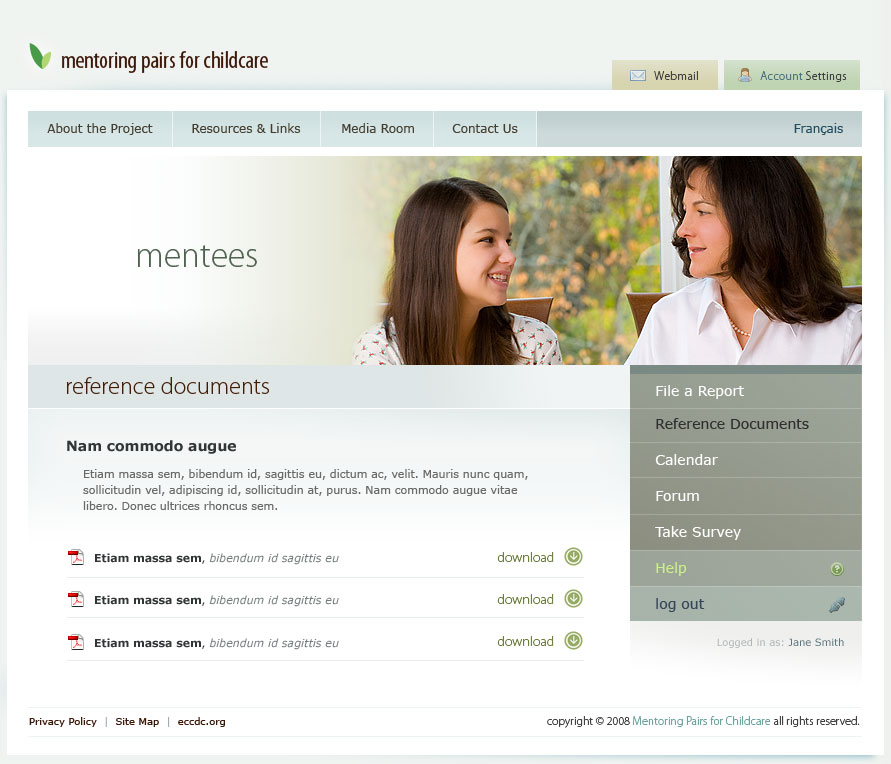Go to Media Room

377,129
